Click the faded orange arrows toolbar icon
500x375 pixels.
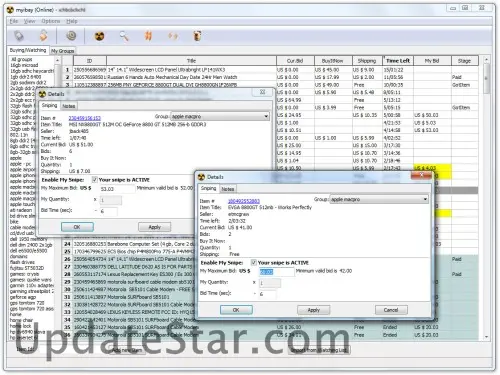pyautogui.click(x=173, y=36)
